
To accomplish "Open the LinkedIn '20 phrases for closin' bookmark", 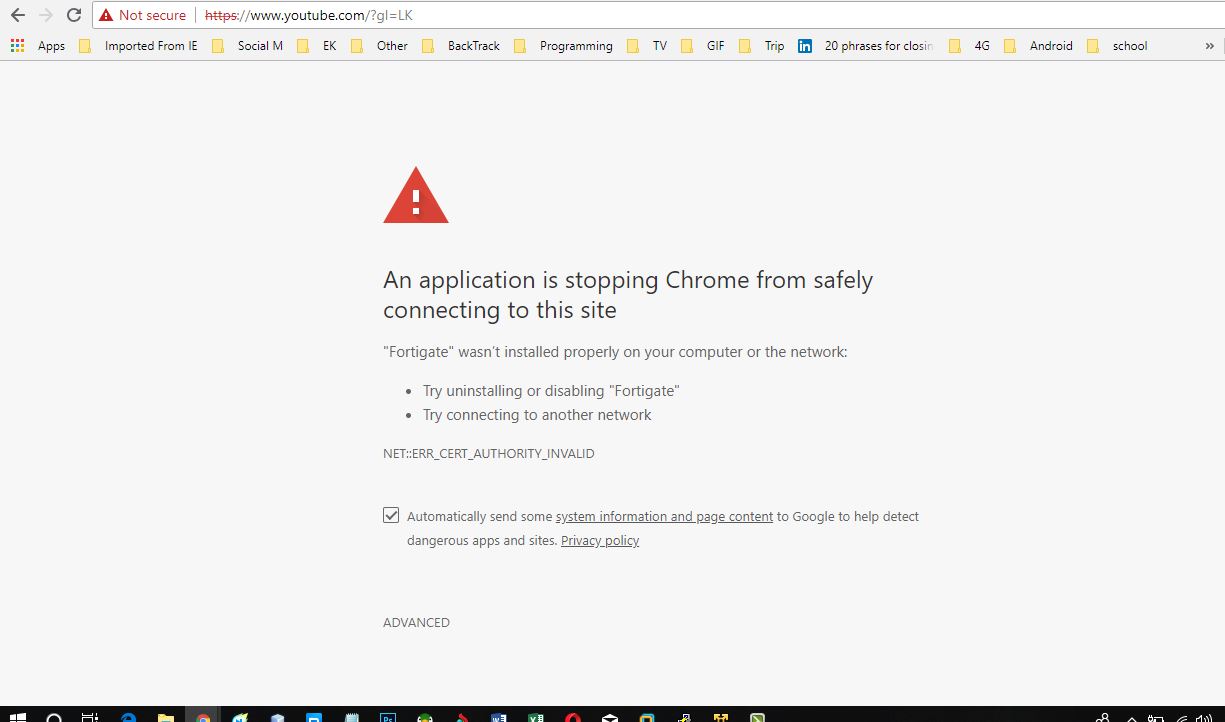I will coord(866,46).
